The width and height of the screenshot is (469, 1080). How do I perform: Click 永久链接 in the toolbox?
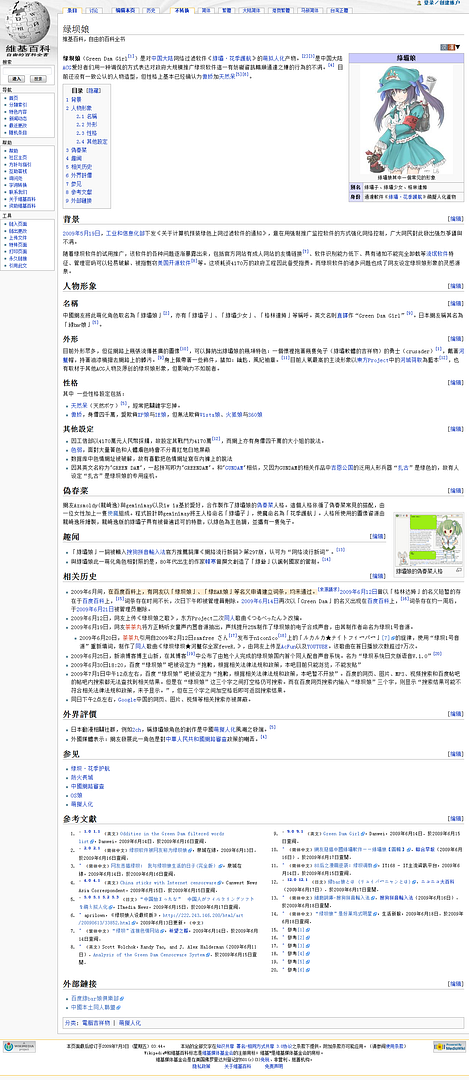18,257
